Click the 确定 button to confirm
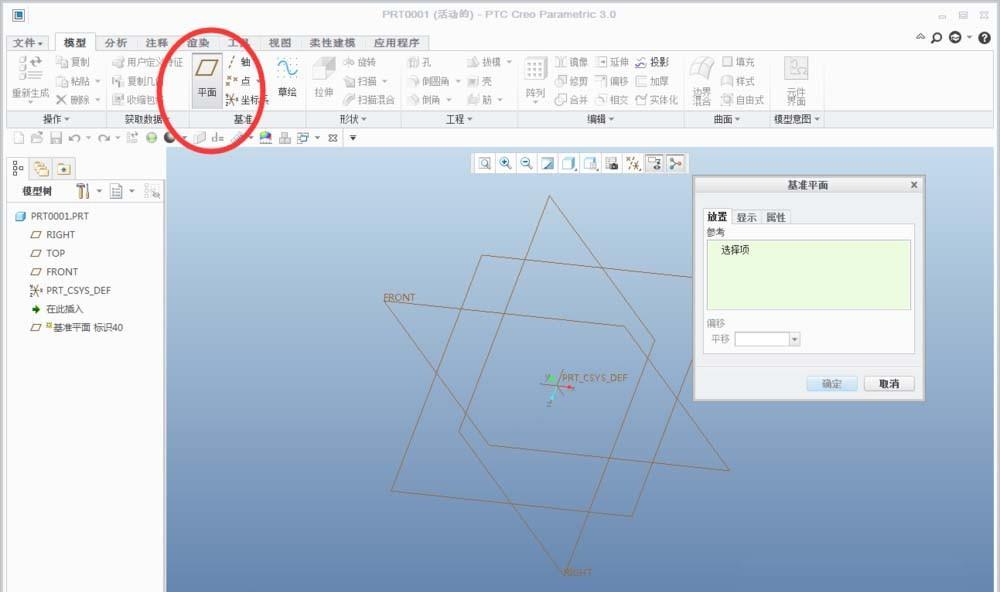 tap(830, 383)
